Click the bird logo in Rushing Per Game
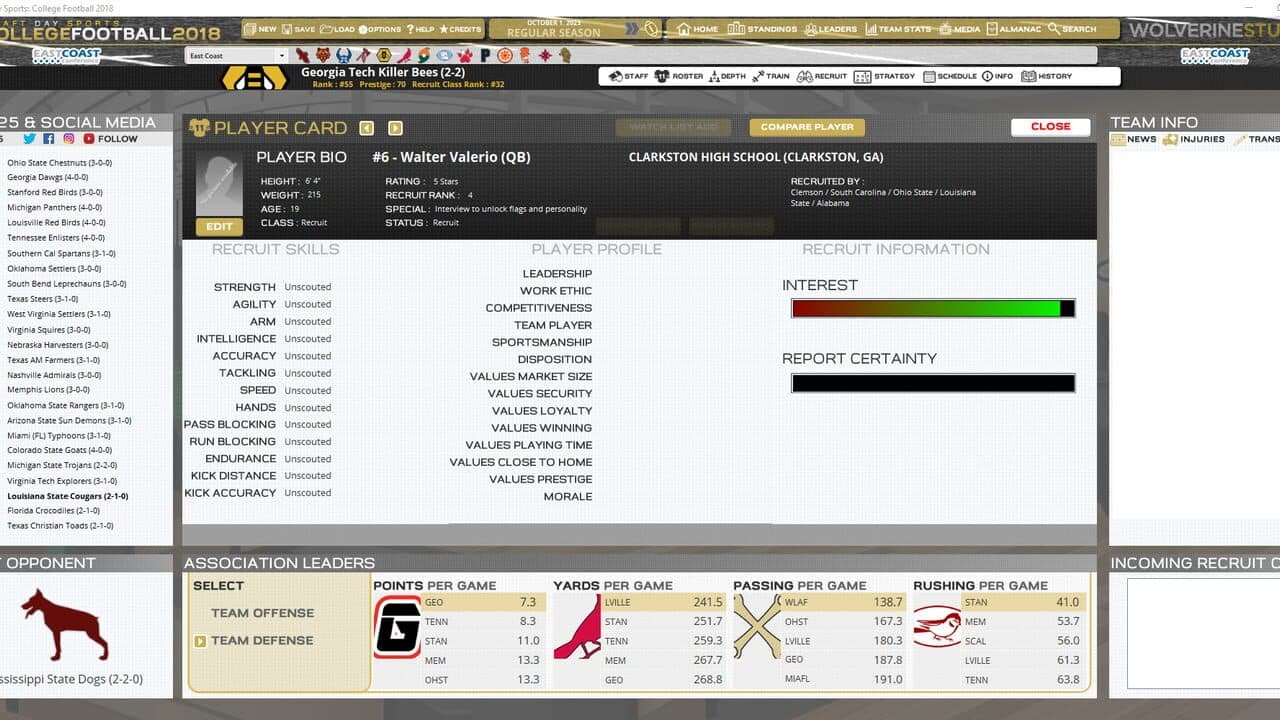 coord(937,627)
